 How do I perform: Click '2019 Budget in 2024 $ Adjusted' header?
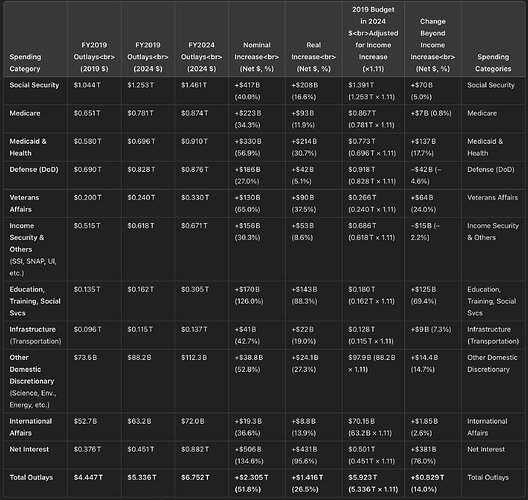coord(373,39)
